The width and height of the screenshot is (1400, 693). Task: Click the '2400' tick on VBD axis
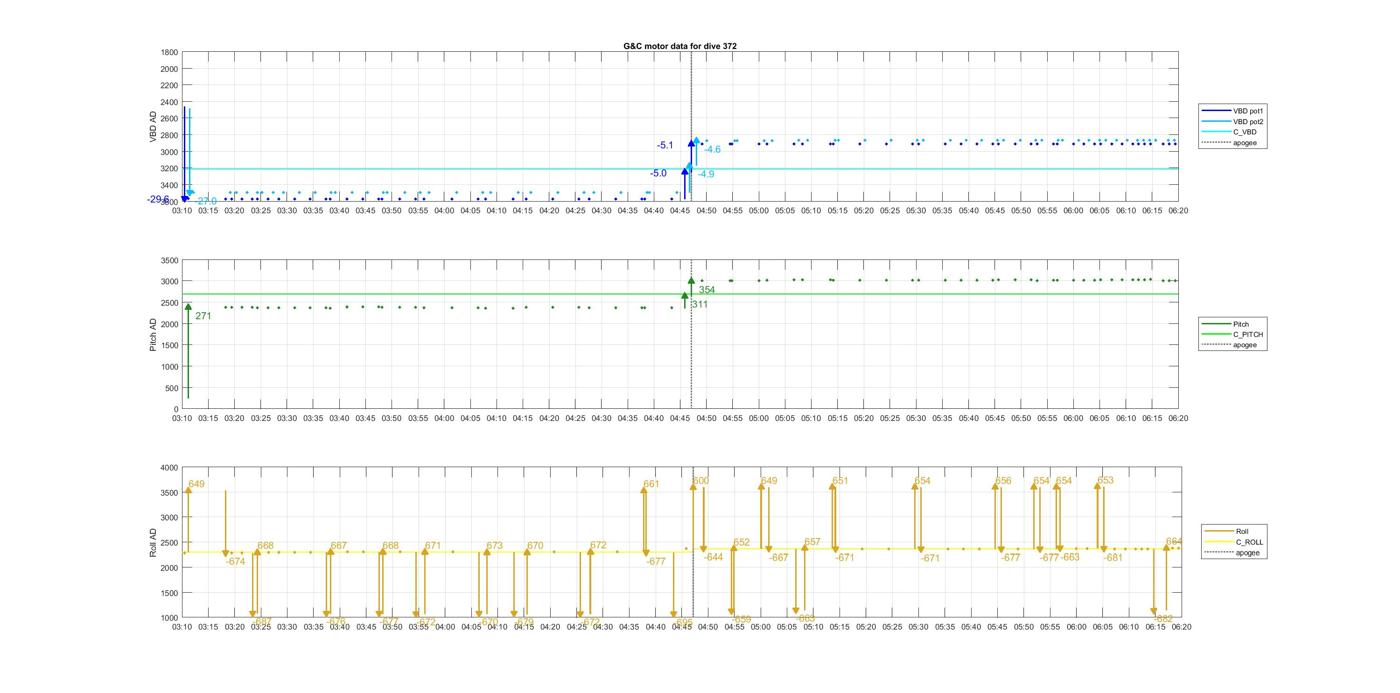(x=169, y=102)
